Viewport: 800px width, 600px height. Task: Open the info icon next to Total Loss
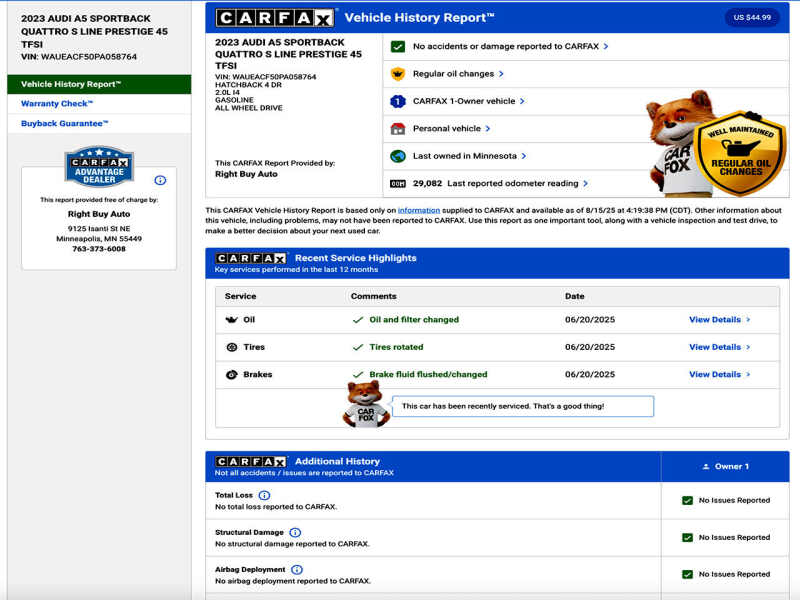coord(264,495)
